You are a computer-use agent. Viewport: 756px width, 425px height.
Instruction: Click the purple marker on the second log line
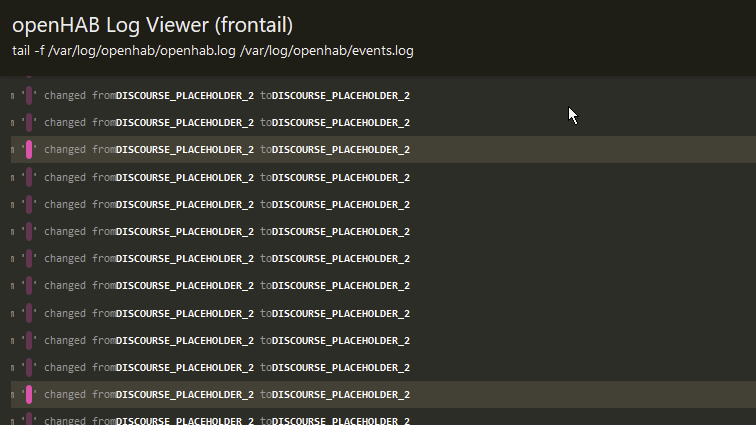coord(29,123)
